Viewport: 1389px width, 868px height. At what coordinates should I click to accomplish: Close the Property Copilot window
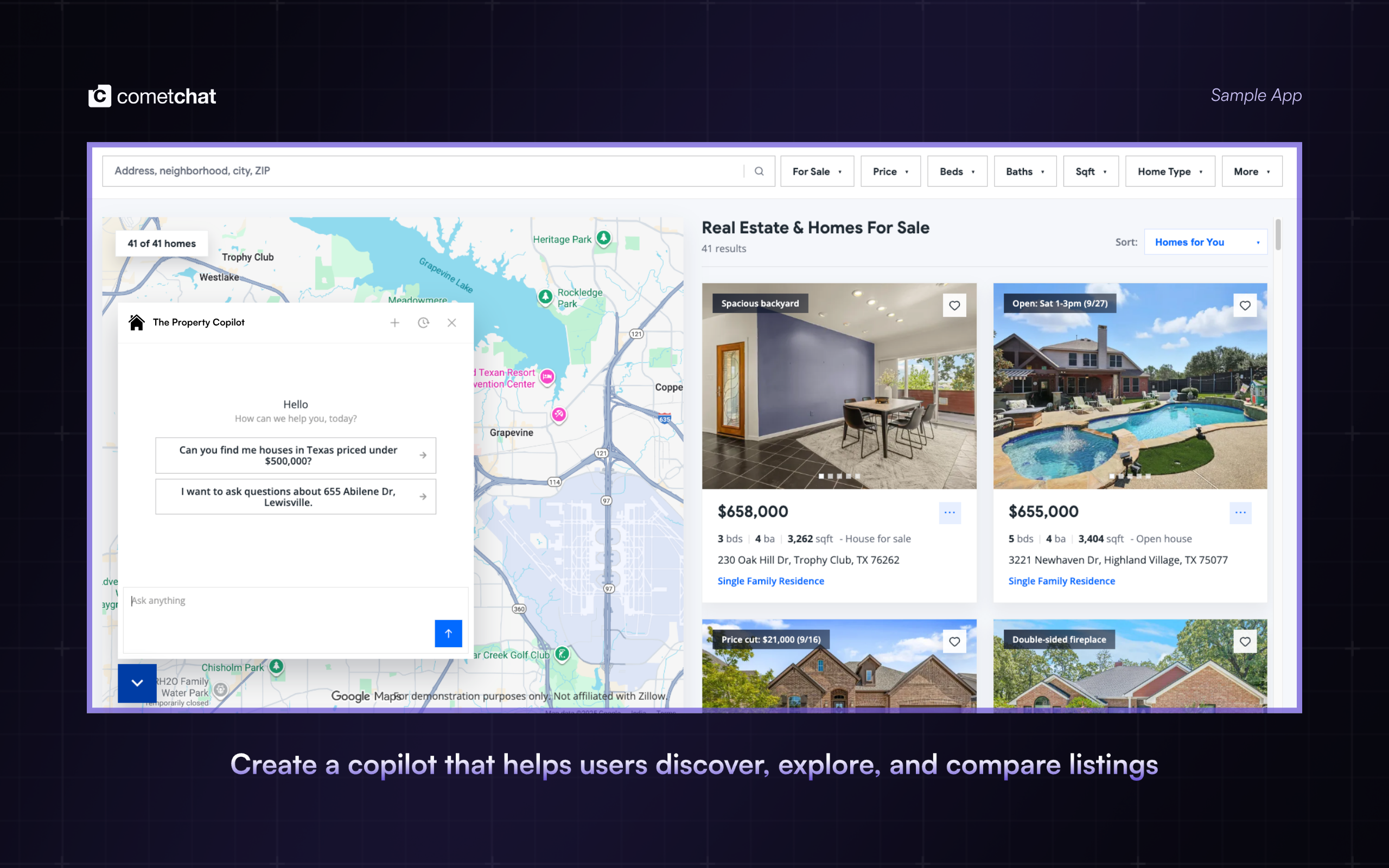point(452,323)
